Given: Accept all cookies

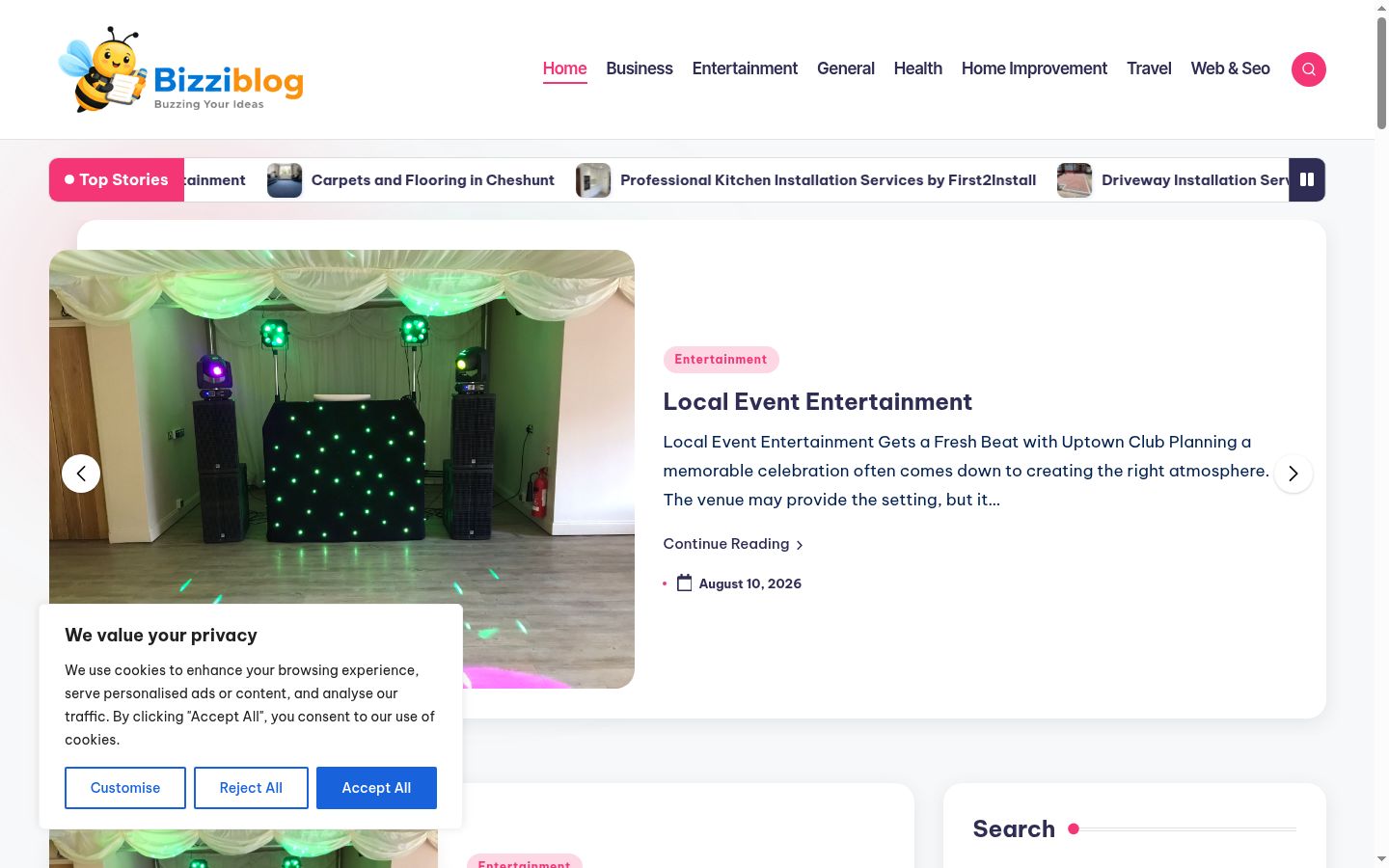Looking at the screenshot, I should pos(376,788).
